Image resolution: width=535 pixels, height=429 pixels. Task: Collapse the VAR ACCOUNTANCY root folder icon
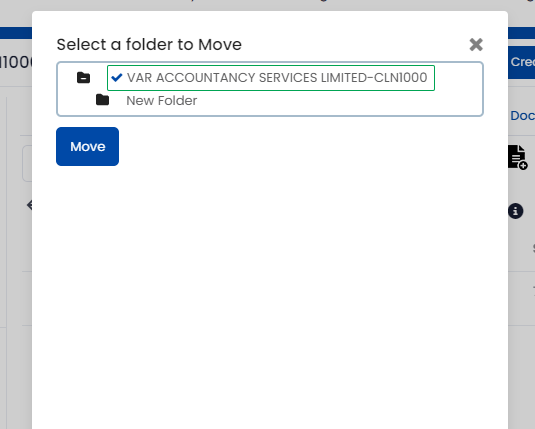point(83,78)
